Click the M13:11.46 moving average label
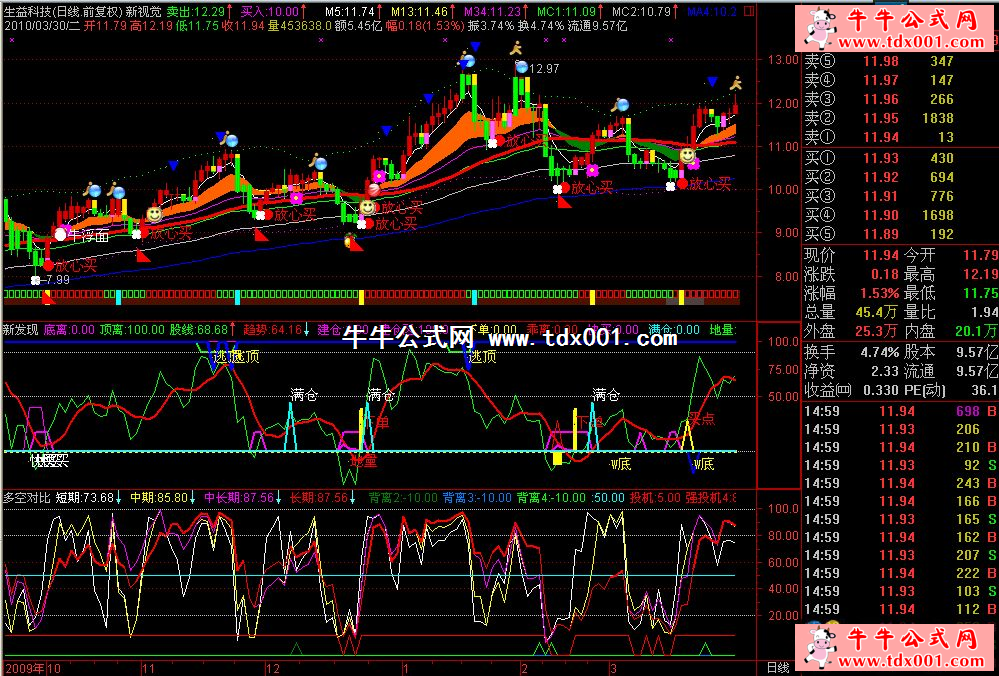 pos(419,11)
